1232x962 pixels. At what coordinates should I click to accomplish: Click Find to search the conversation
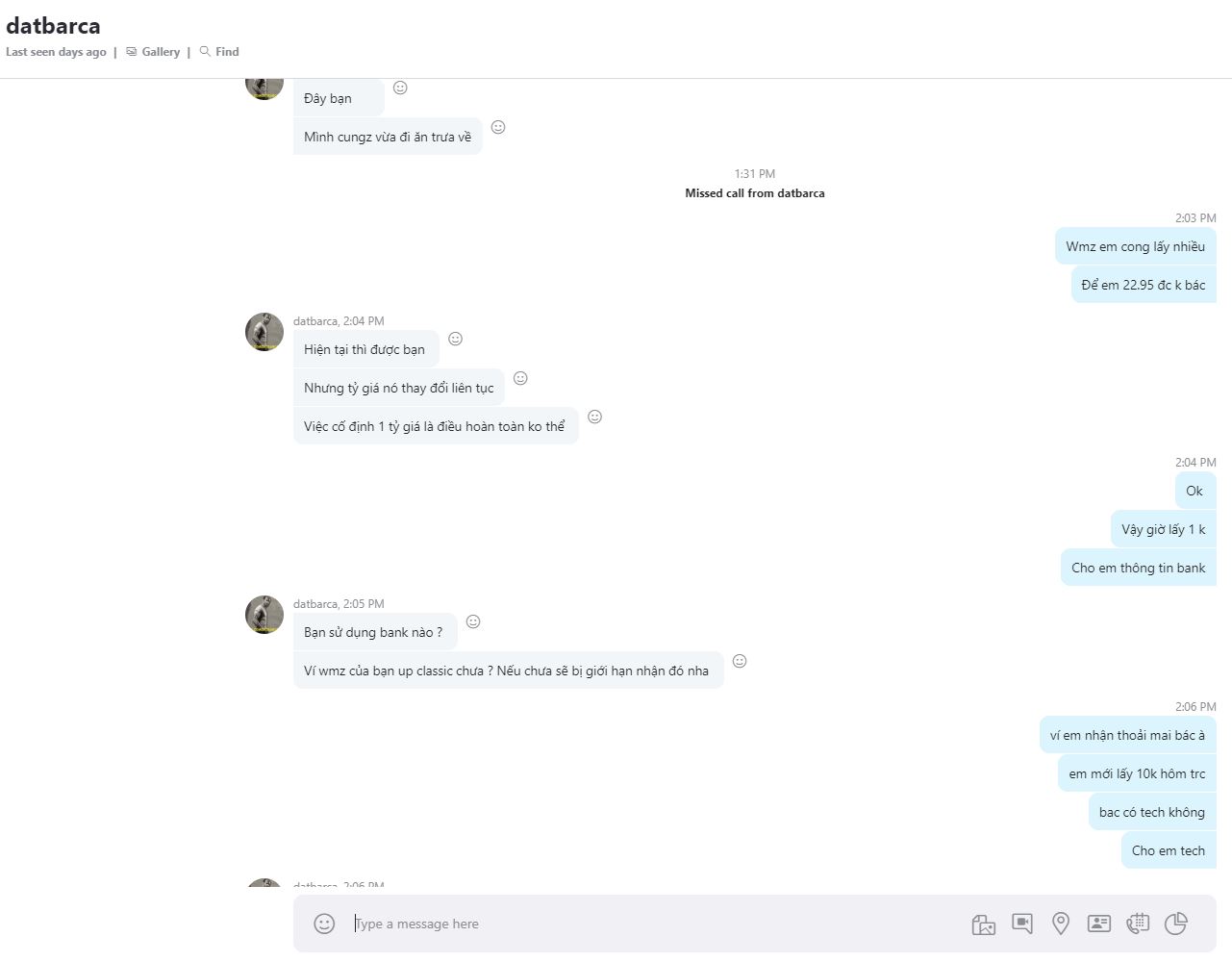(227, 52)
